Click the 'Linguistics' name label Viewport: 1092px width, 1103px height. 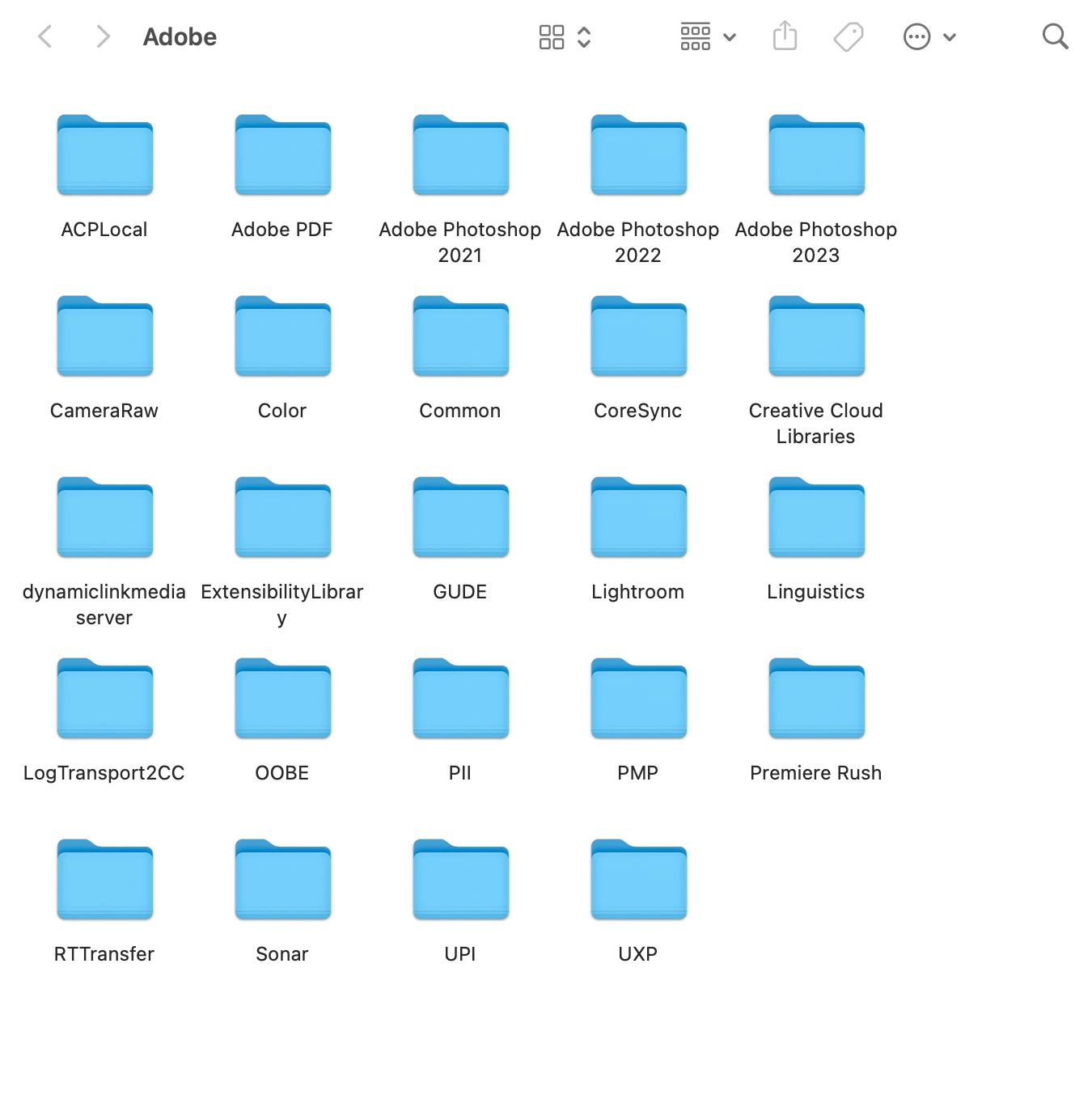tap(816, 593)
